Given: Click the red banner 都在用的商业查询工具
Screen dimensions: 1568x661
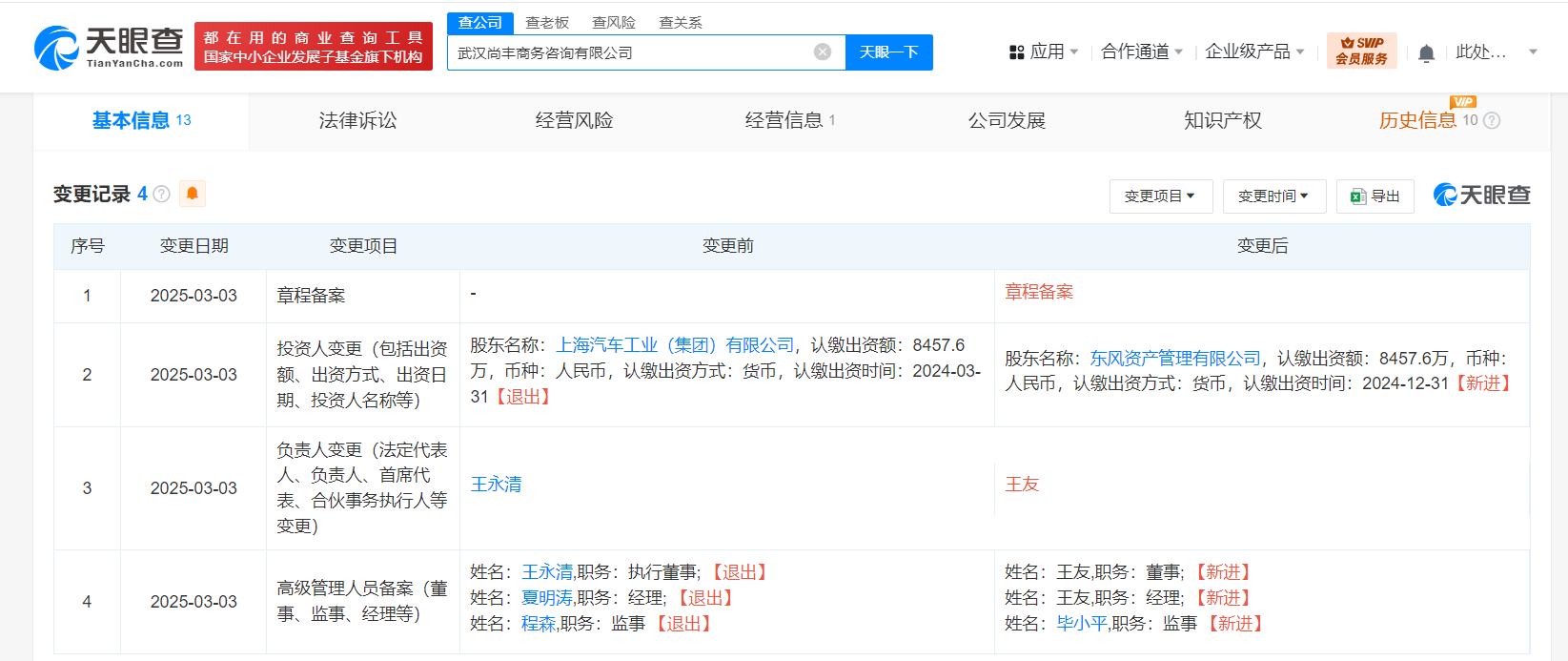Looking at the screenshot, I should click(x=313, y=47).
